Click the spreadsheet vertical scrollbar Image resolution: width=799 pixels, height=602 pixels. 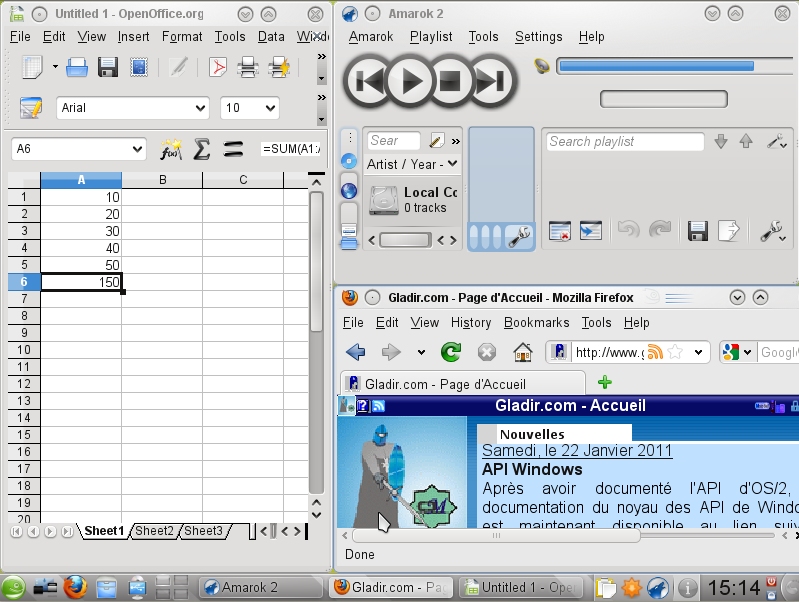316,342
